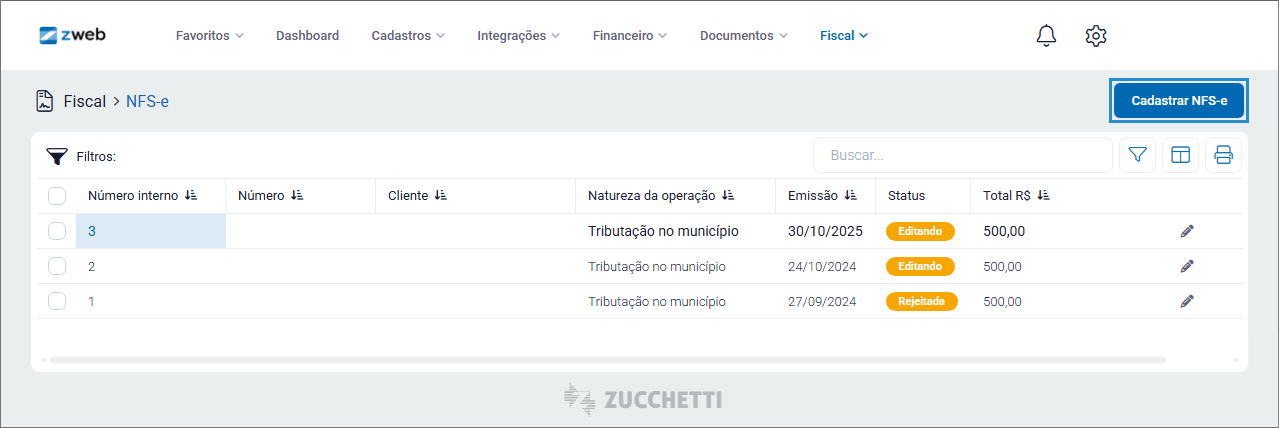Edit the Rejeitada invoice with pencil icon
This screenshot has width=1279, height=428.
pos(1187,301)
